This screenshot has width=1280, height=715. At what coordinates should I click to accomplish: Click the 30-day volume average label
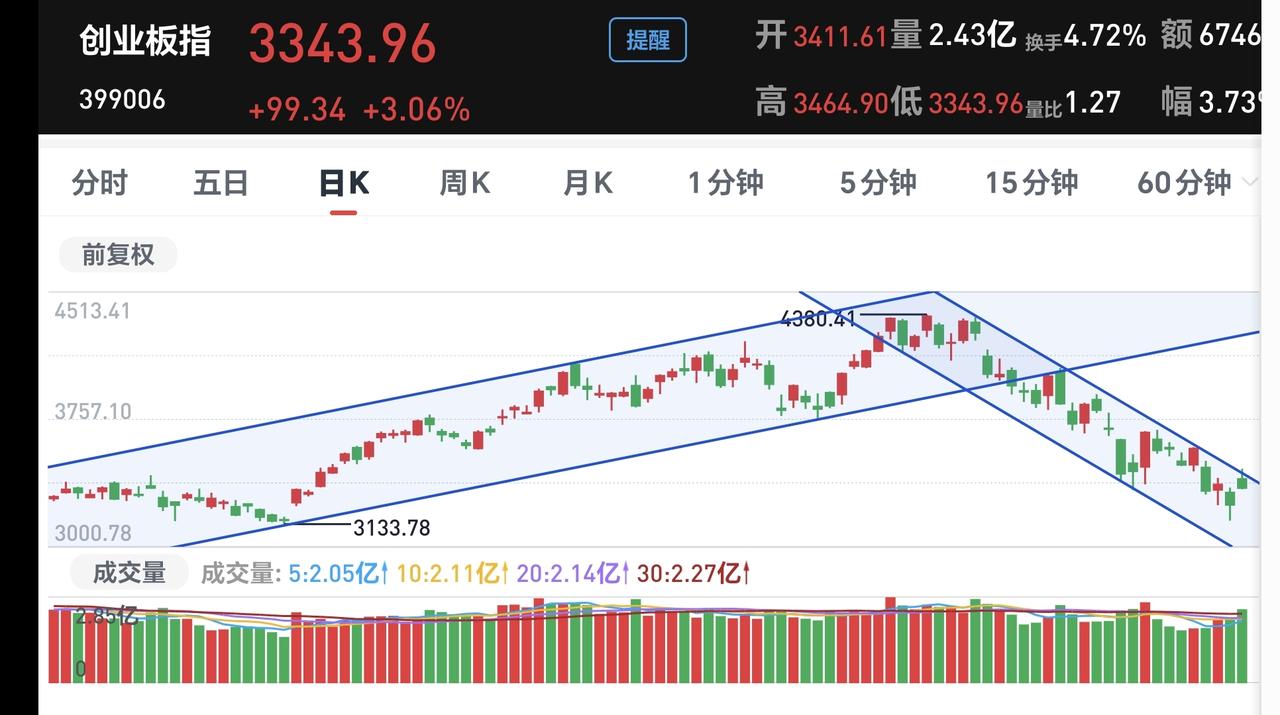click(693, 573)
